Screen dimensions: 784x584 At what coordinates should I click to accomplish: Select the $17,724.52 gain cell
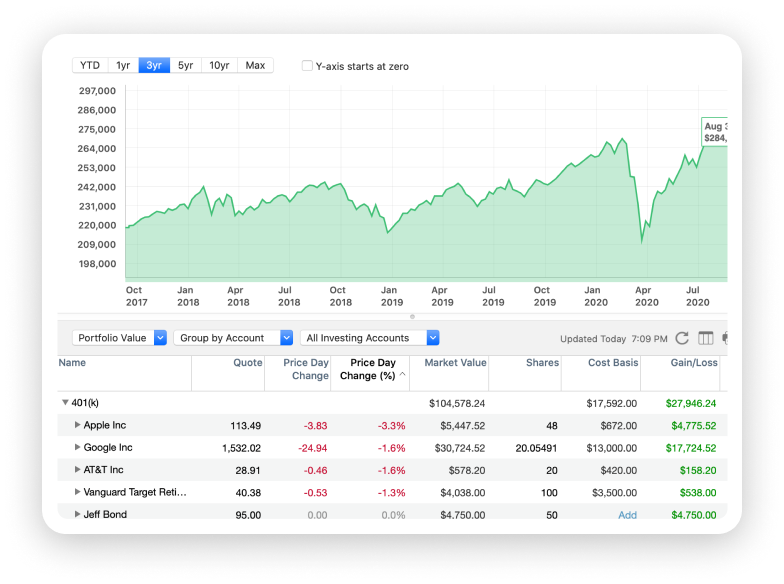tap(691, 448)
